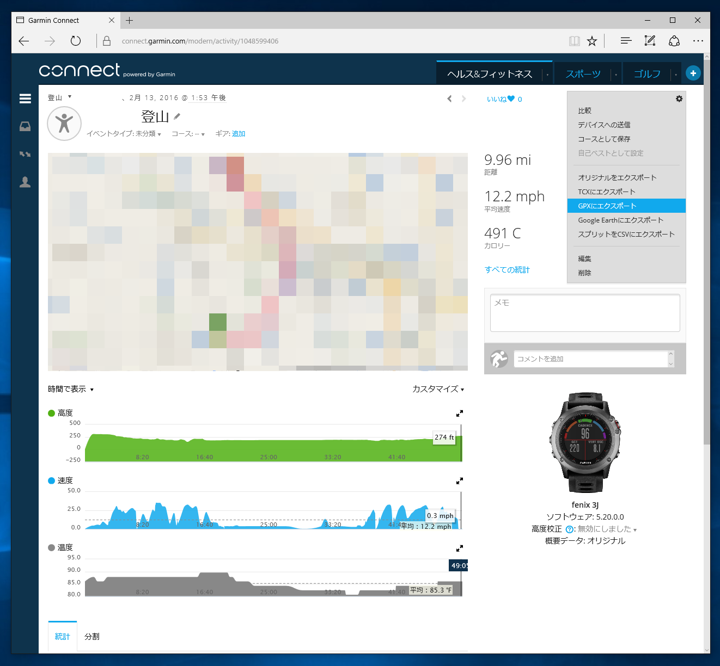
Task: Open browser more options ellipsis
Action: (x=698, y=41)
